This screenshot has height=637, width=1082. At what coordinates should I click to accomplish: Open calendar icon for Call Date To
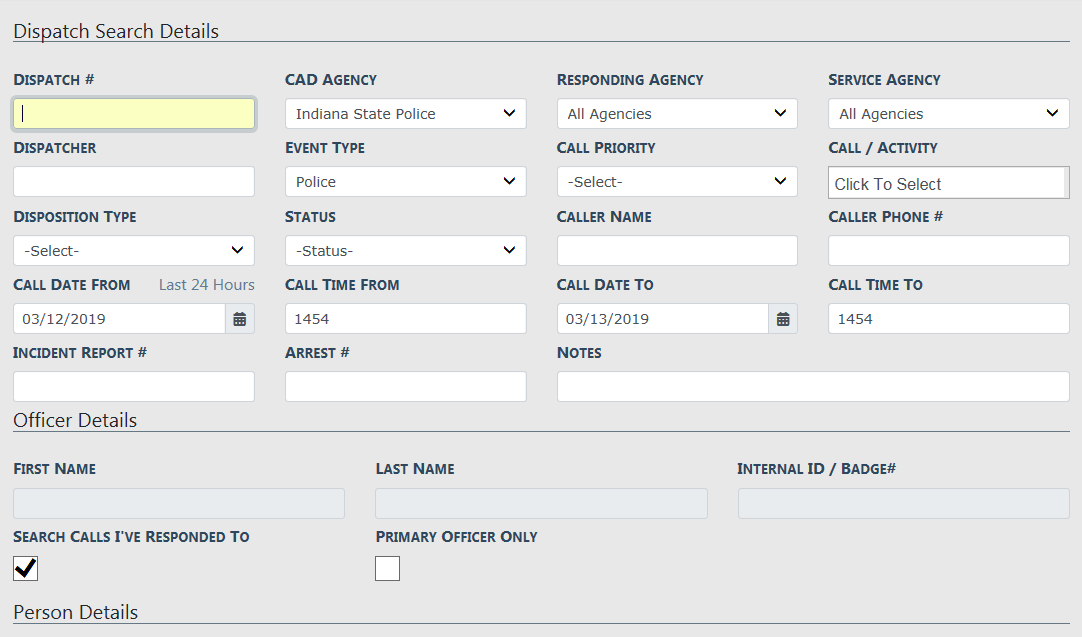(x=783, y=319)
